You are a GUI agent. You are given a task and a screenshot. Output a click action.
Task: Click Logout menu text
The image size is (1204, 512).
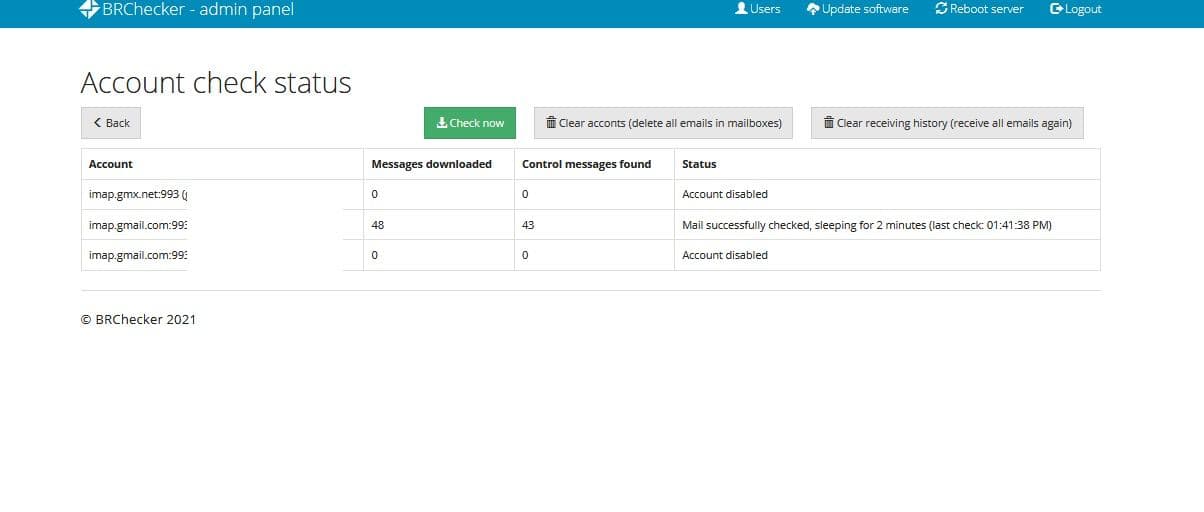coord(1083,9)
